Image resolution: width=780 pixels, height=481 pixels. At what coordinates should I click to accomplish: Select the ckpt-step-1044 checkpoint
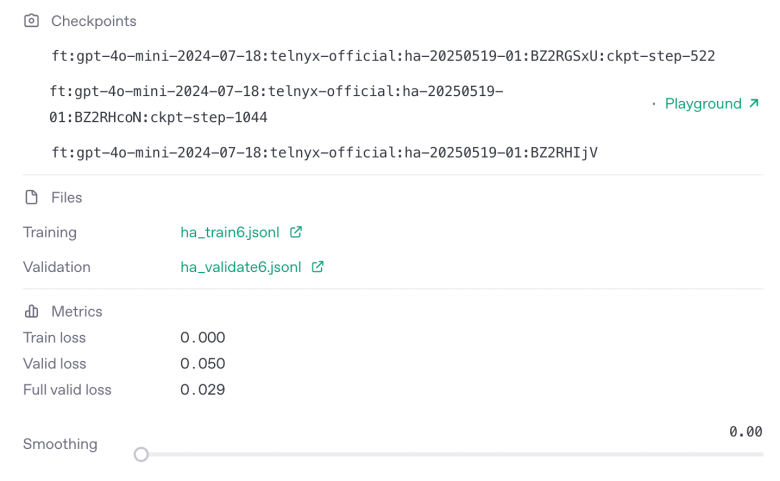click(276, 104)
